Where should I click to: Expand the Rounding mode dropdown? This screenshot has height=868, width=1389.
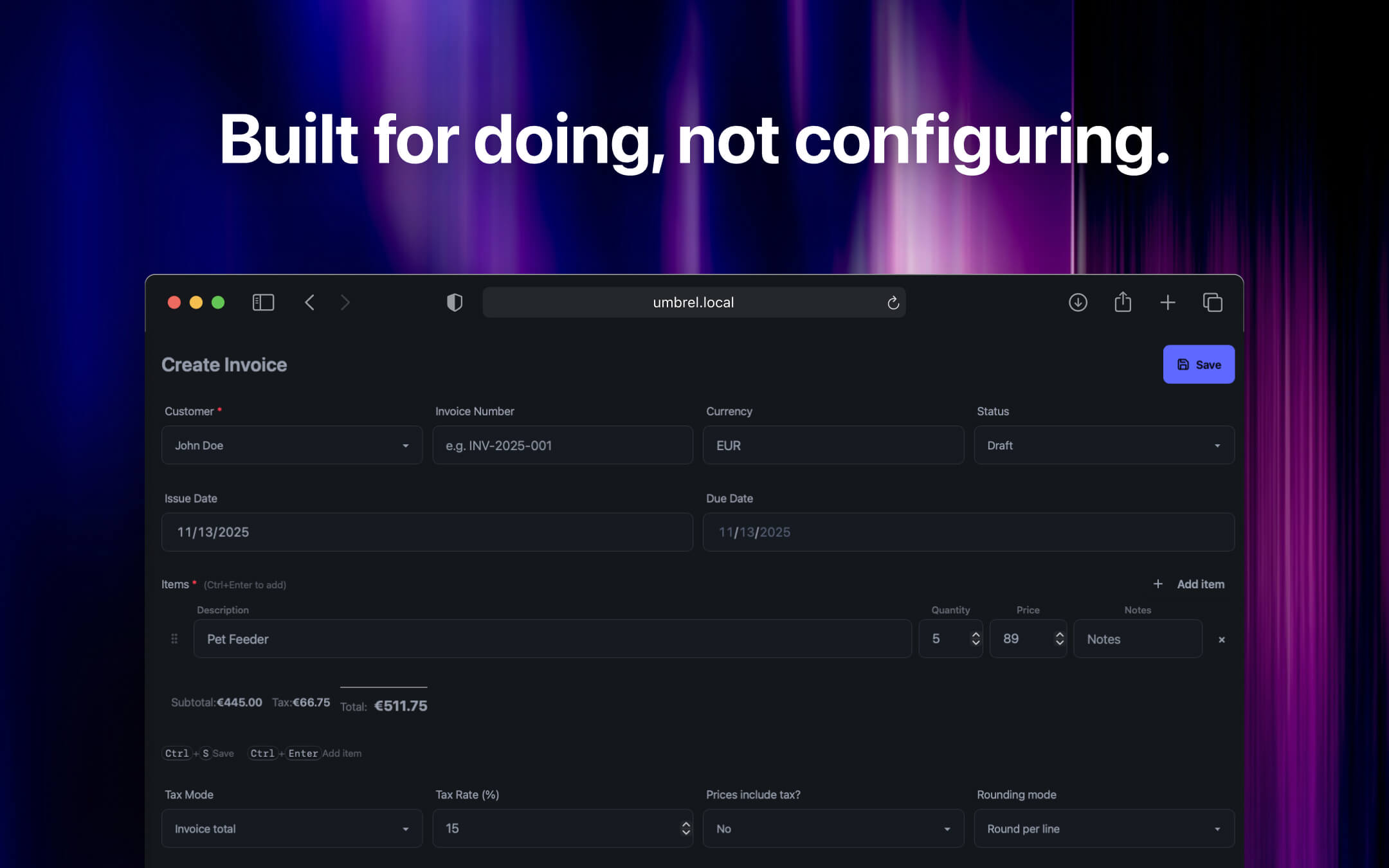[1103, 828]
